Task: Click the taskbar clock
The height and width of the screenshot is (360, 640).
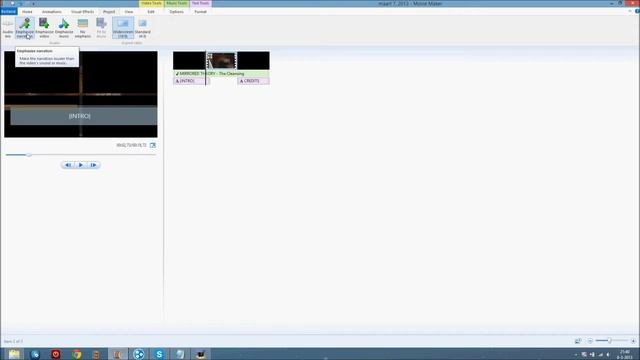Action: click(x=624, y=354)
